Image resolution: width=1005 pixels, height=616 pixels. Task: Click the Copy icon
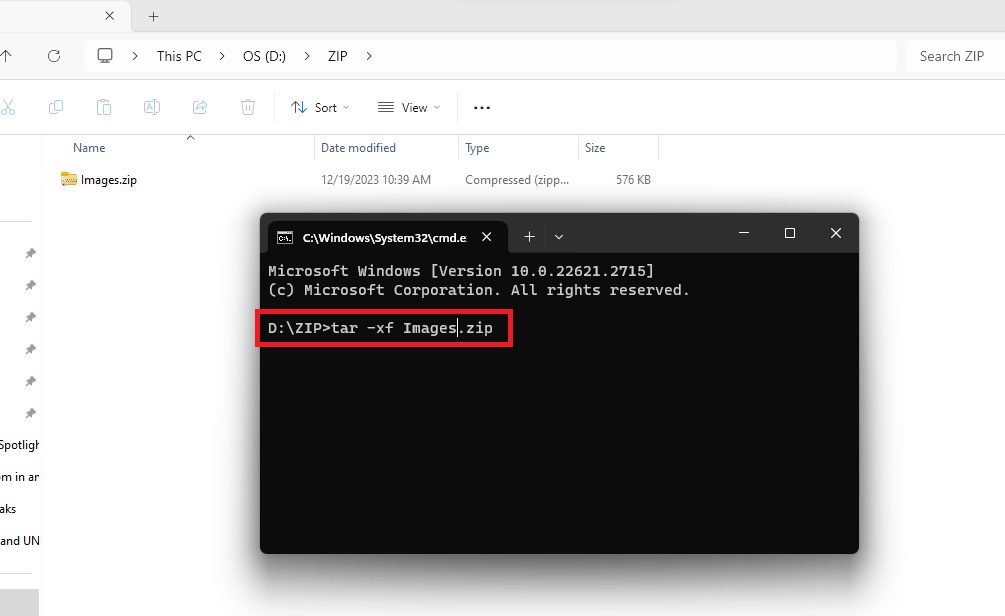click(56, 107)
